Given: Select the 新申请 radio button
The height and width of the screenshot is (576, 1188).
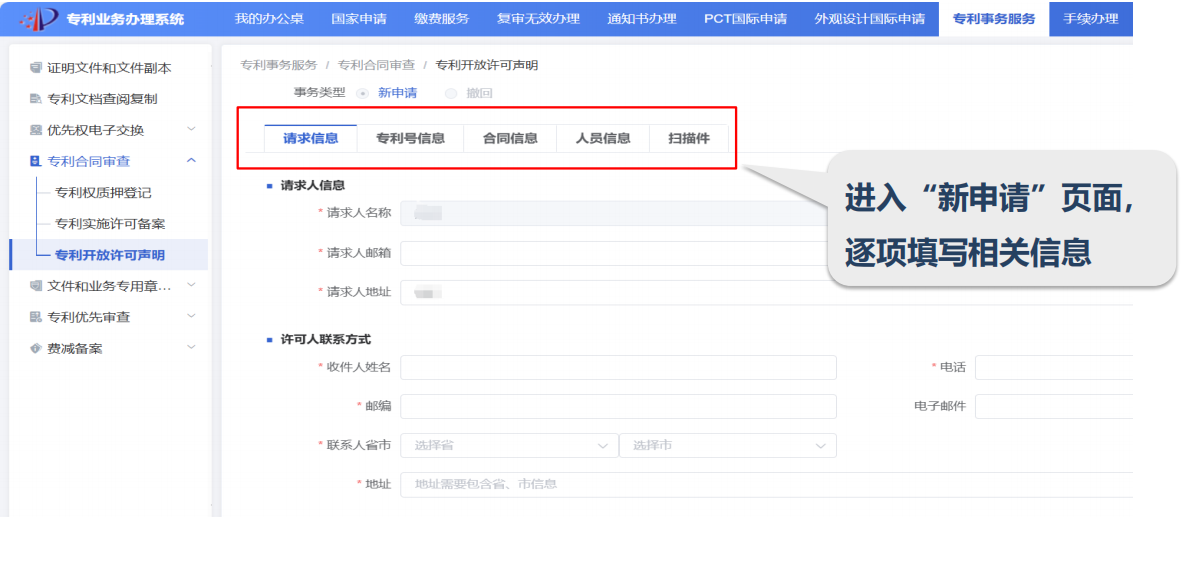Looking at the screenshot, I should (x=363, y=93).
